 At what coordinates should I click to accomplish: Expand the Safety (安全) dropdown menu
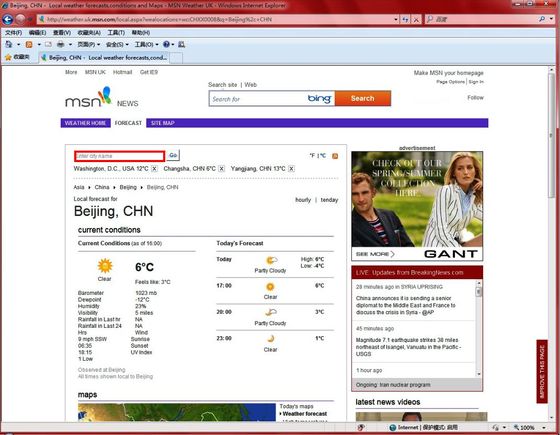tap(117, 44)
